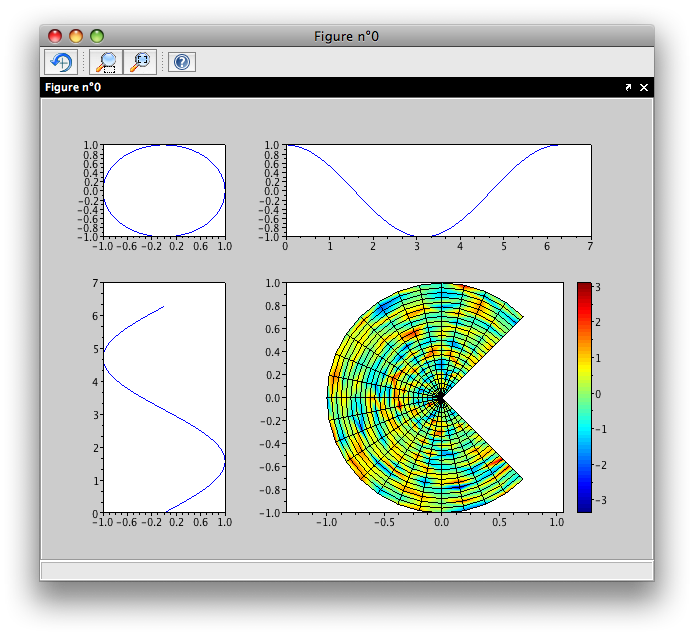Click inside the cosine curve plot

pos(437,191)
